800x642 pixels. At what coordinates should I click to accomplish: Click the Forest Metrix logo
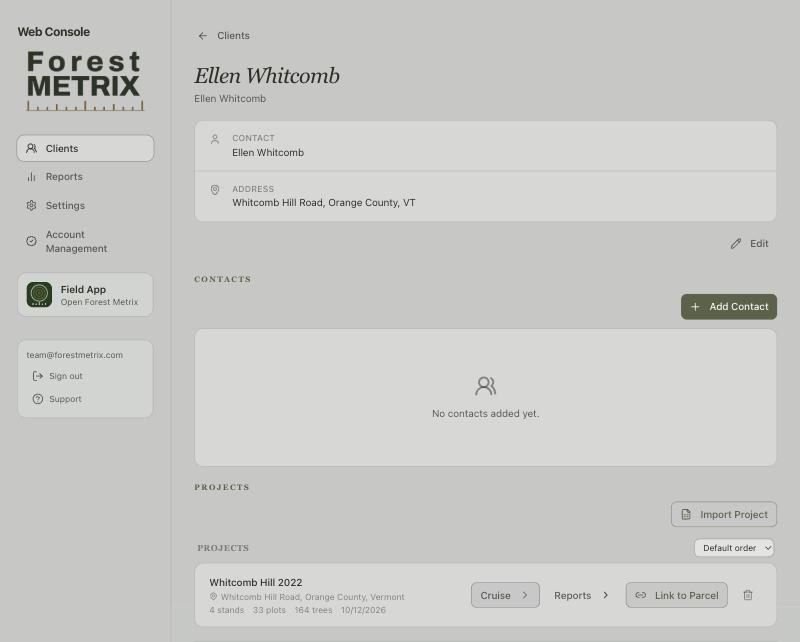coord(85,81)
